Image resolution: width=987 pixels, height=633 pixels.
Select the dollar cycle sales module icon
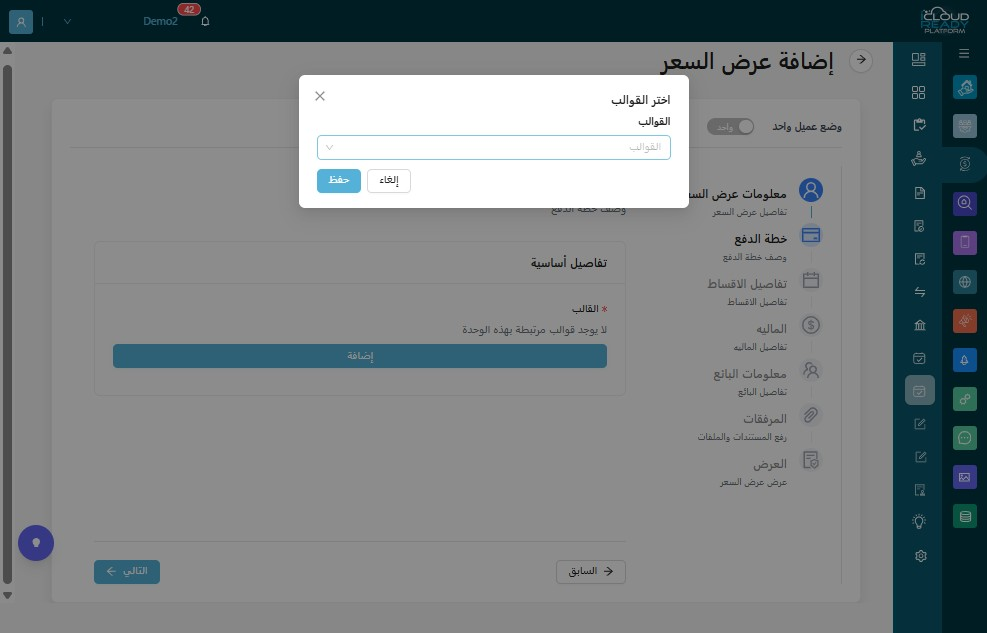[x=964, y=164]
